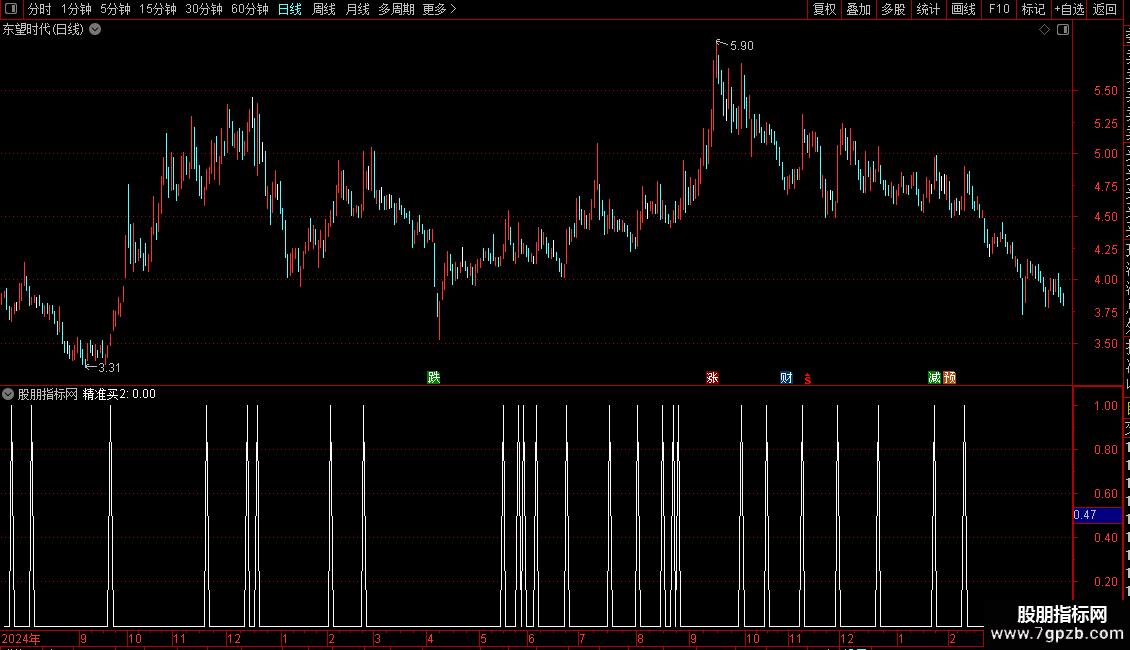Toggle 复权 price adjustment
This screenshot has height=650, width=1130.
[824, 9]
